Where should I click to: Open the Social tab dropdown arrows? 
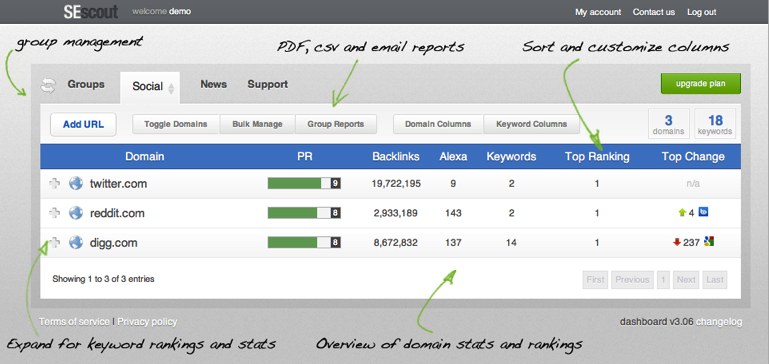[171, 88]
